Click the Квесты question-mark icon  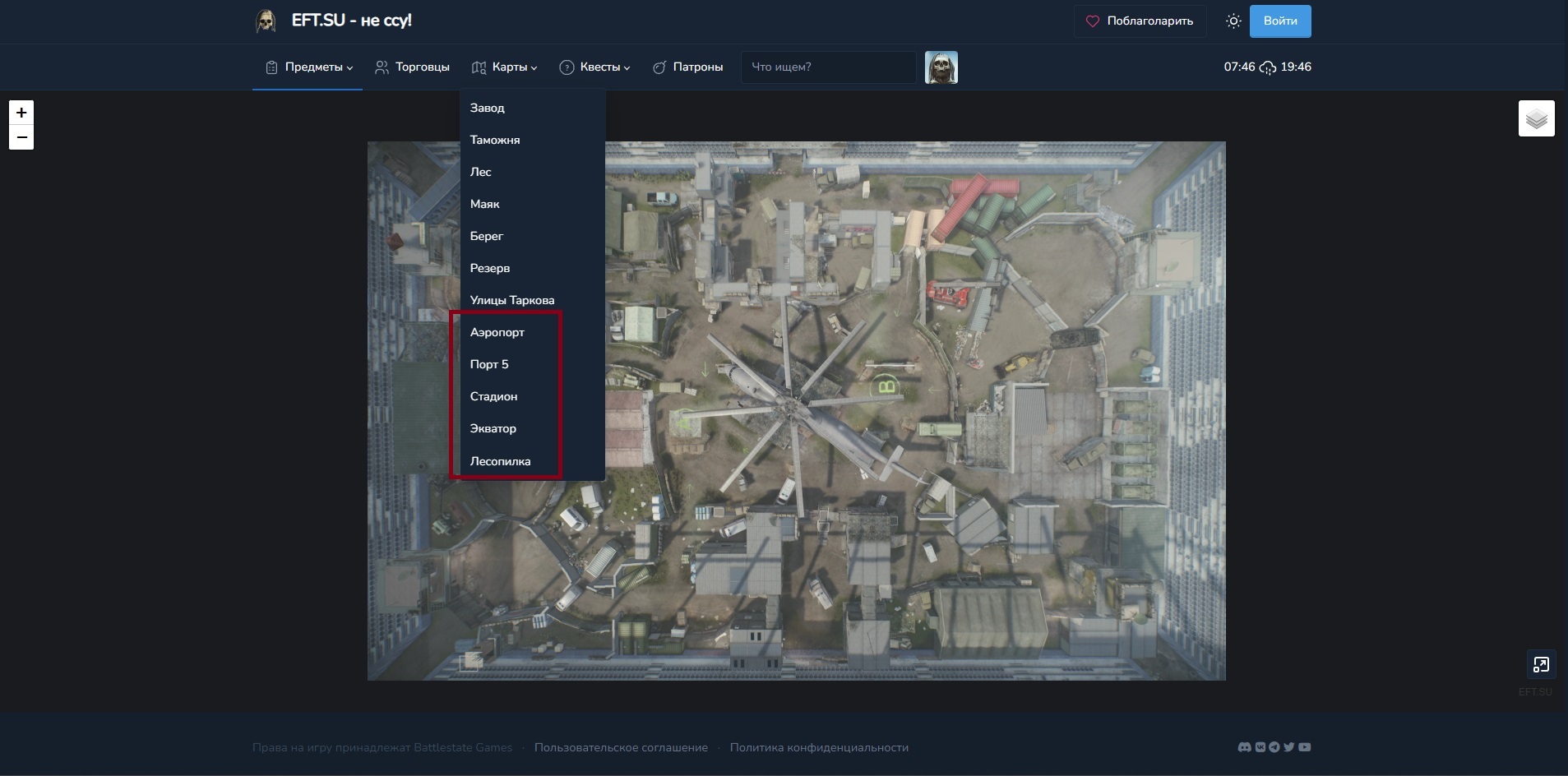(x=567, y=67)
